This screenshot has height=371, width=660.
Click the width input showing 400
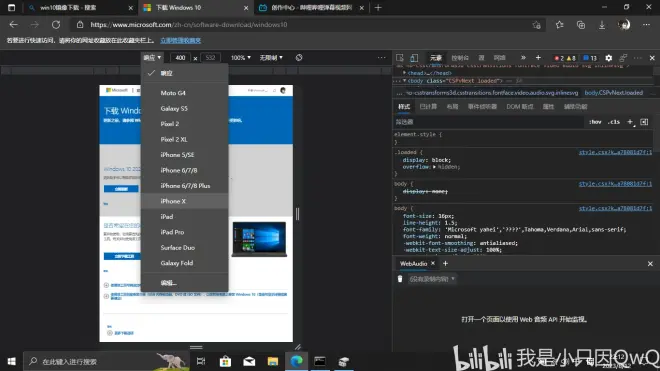[180, 58]
